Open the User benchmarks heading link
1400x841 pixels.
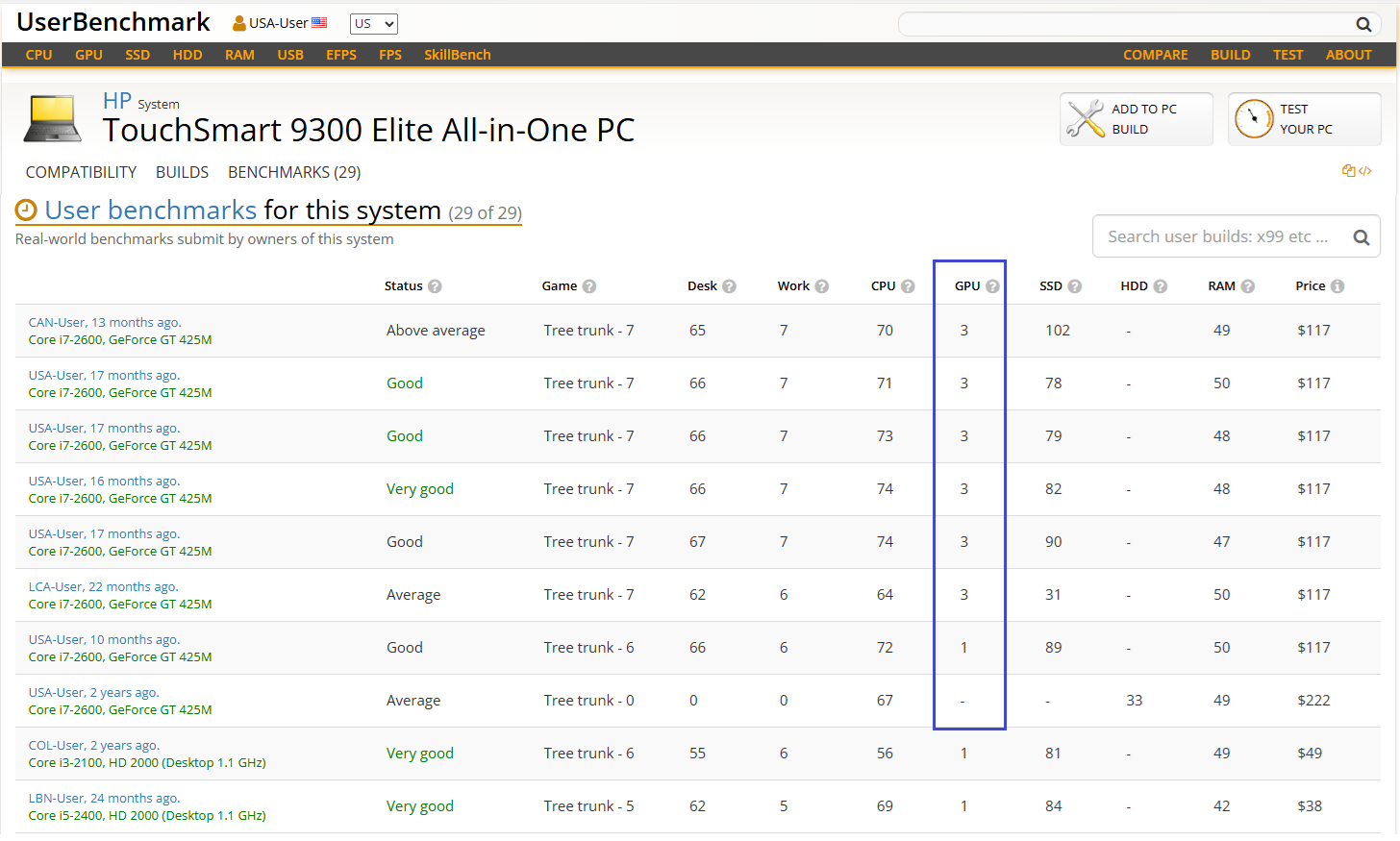click(150, 210)
